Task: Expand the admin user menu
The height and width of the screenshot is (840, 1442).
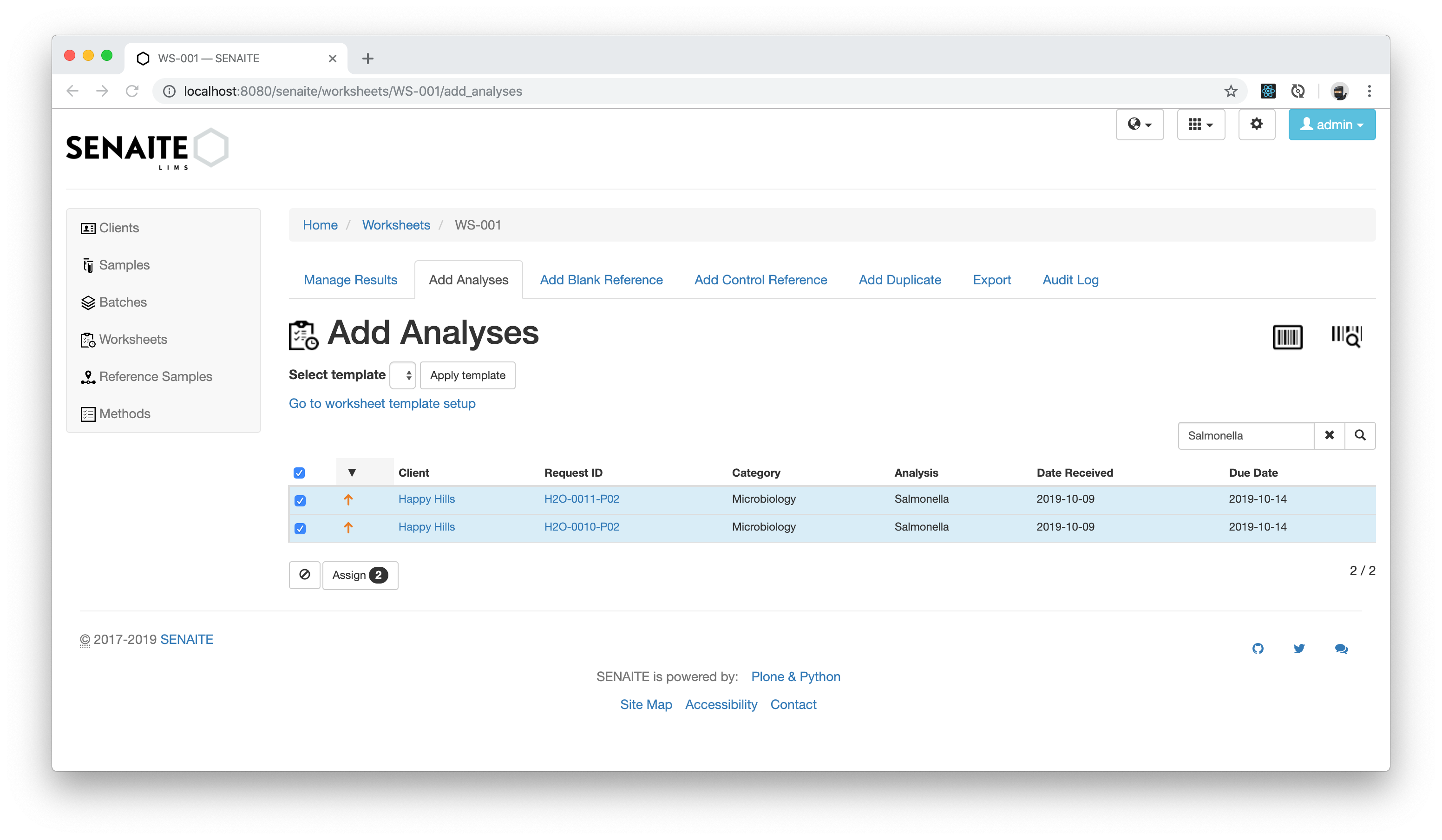Action: (1331, 125)
